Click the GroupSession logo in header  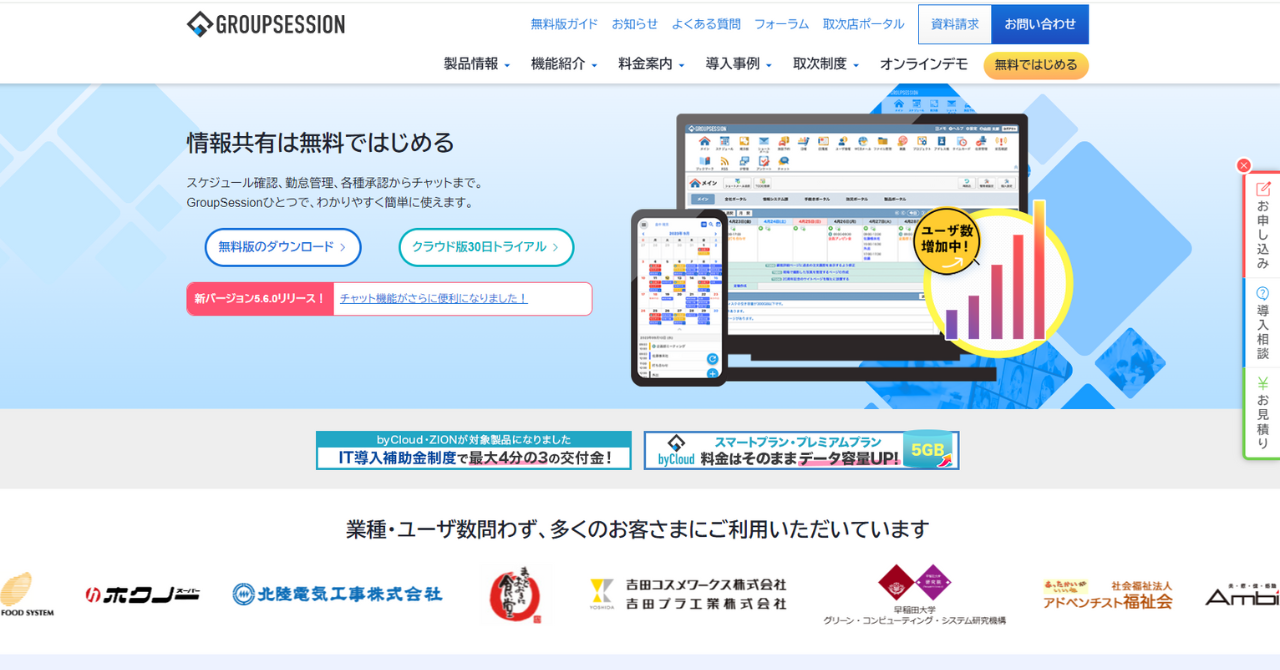coord(266,25)
